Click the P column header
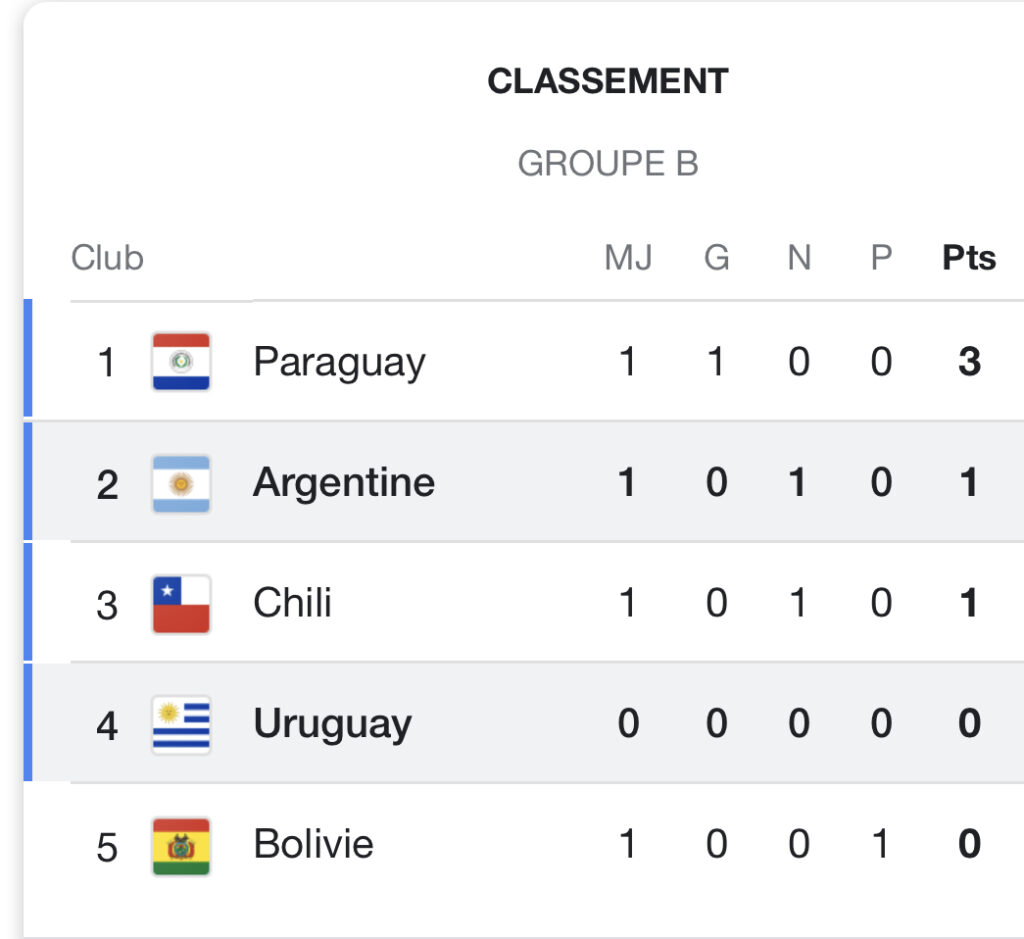Image resolution: width=1024 pixels, height=939 pixels. click(x=882, y=258)
